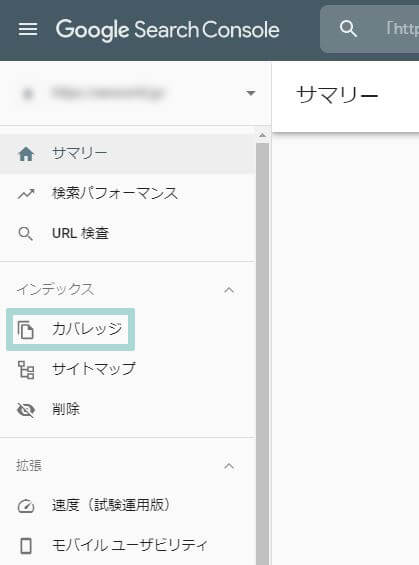Screen dimensions: 419x565
Task: Click the search magnifier icon in header
Action: [348, 29]
